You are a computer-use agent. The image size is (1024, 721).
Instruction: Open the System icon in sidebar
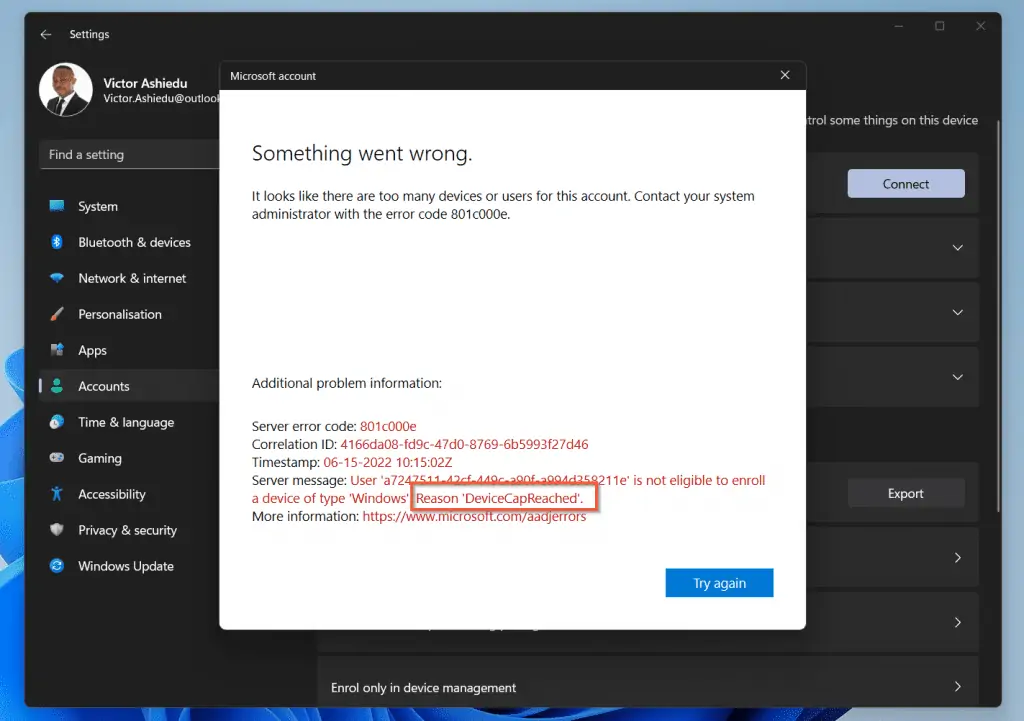point(57,206)
